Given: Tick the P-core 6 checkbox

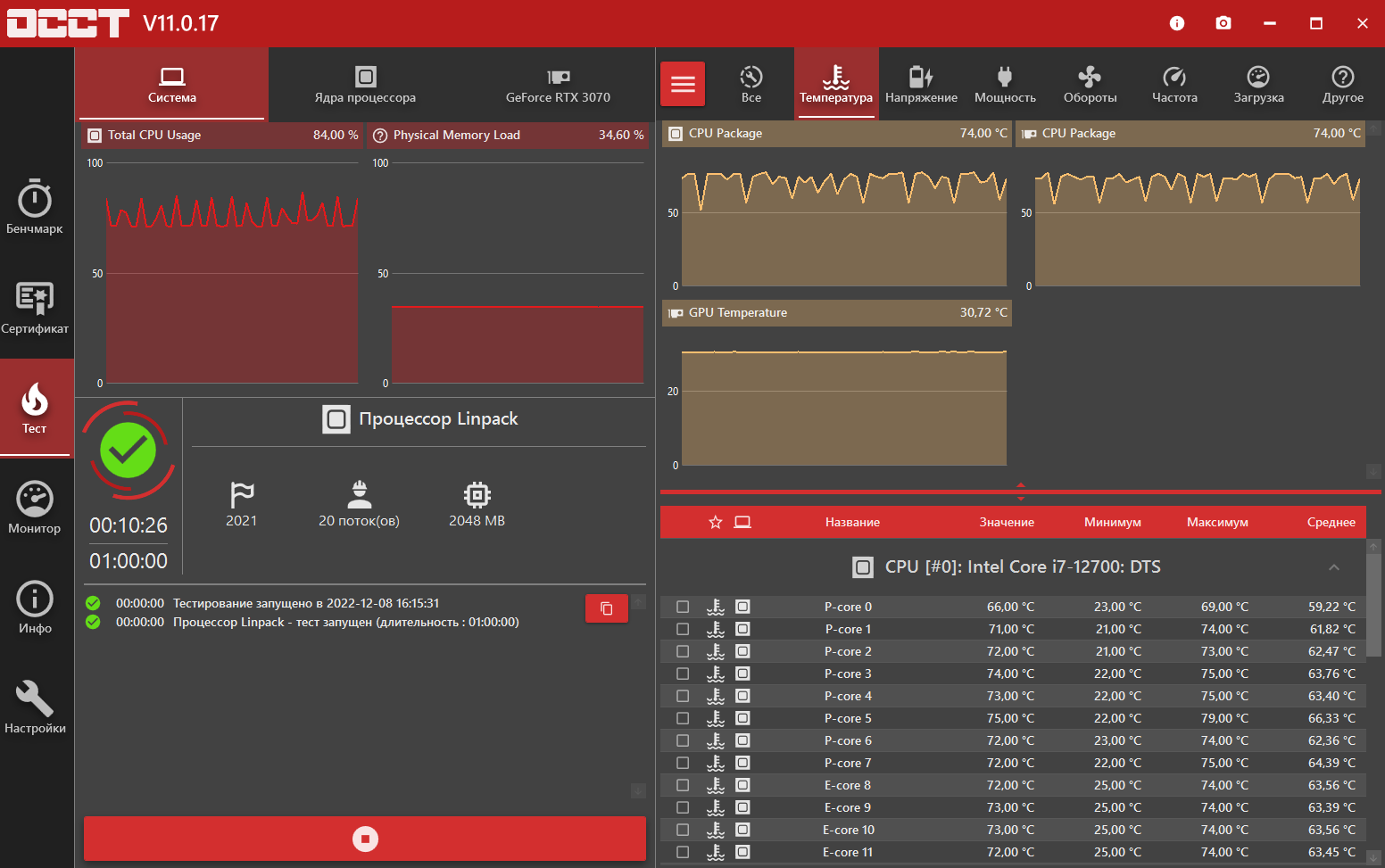Looking at the screenshot, I should coord(683,740).
